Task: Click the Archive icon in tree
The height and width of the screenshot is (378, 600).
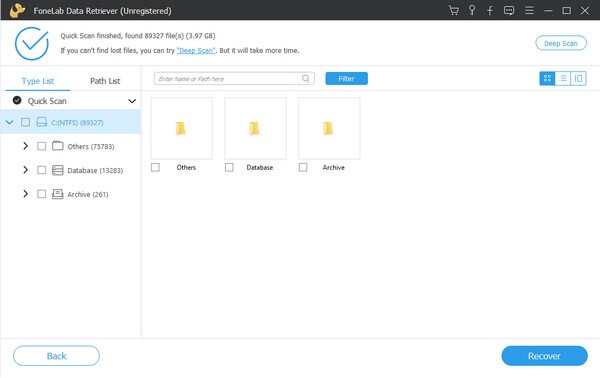Action: pos(57,194)
